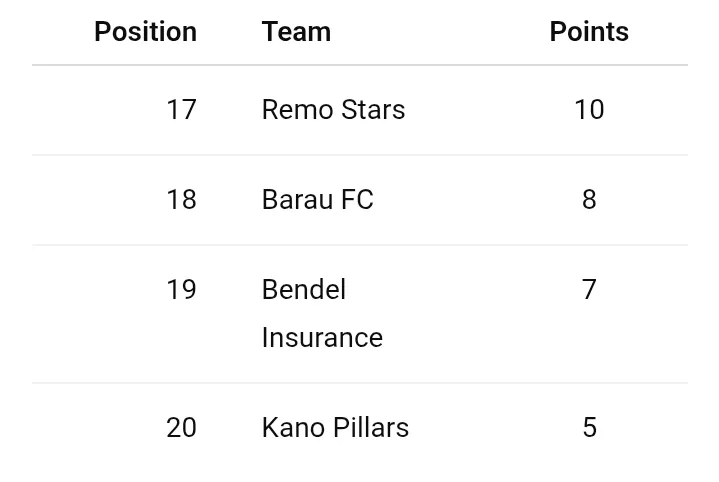Screen dimensions: 719x482
Task: Select the Remo Stars team name
Action: tap(333, 110)
